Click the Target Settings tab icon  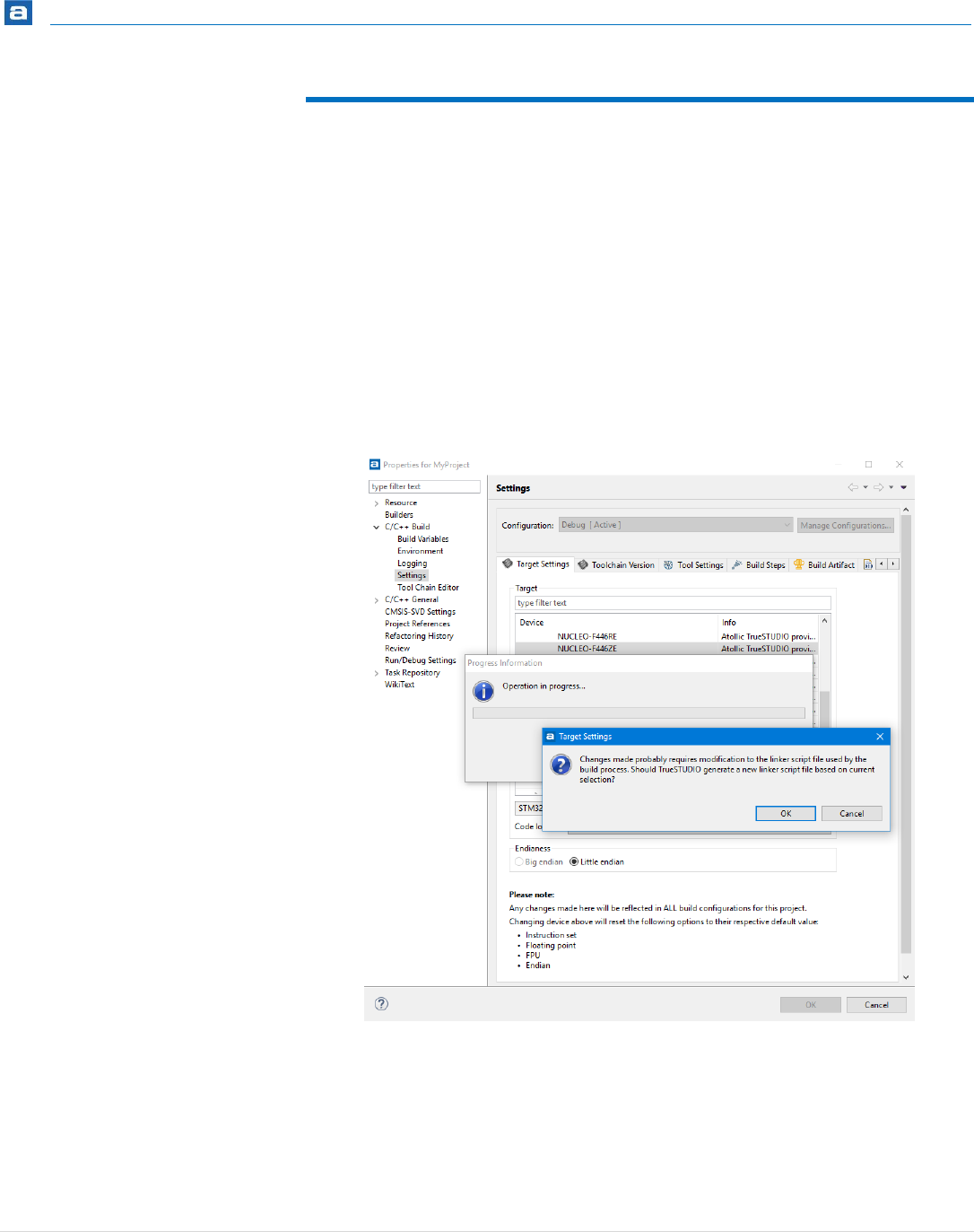tap(508, 564)
